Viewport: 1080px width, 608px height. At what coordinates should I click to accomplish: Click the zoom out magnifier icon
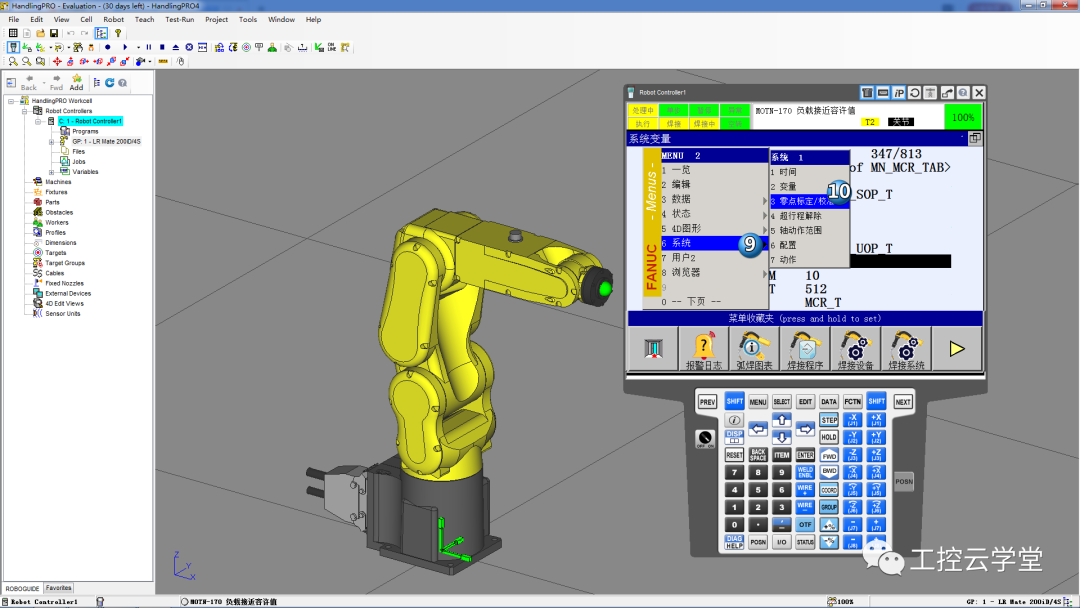pyautogui.click(x=26, y=61)
